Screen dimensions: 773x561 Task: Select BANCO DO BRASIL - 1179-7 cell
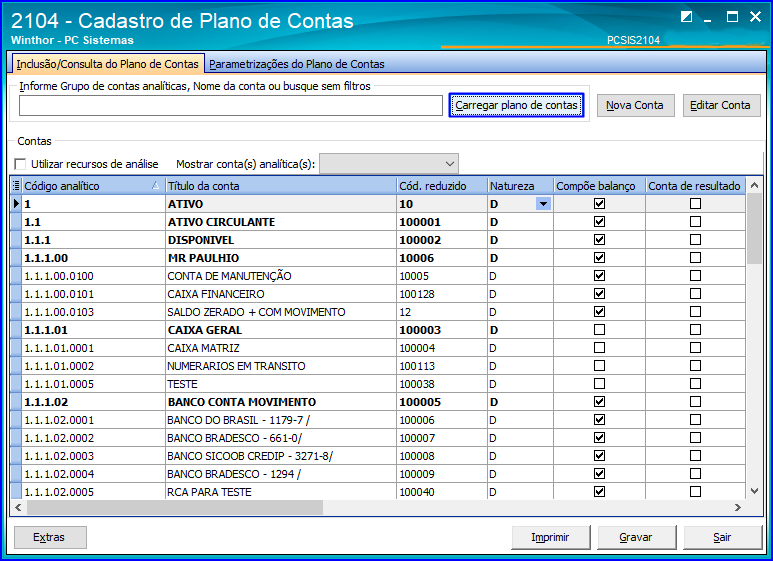coord(281,420)
